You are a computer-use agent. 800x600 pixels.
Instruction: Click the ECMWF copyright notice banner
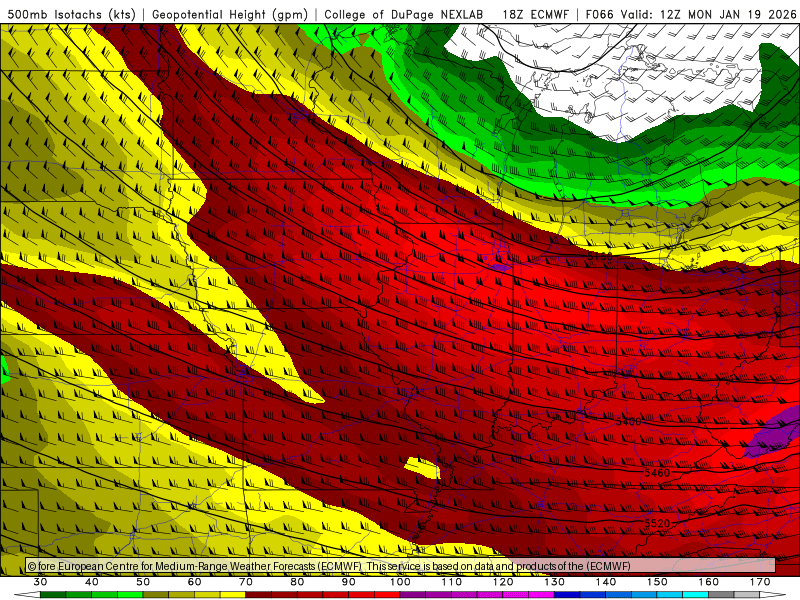pos(401,566)
